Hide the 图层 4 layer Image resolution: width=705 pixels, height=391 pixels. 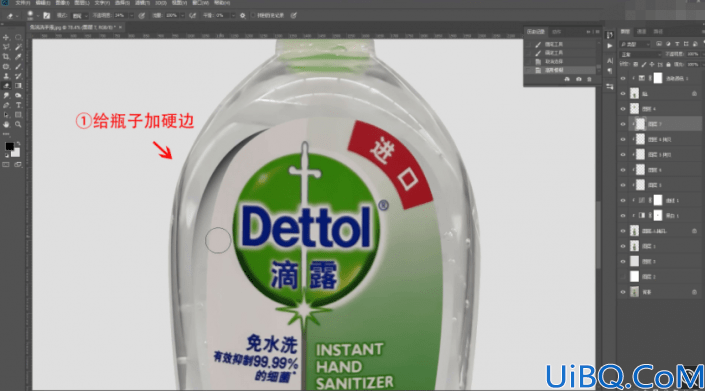point(623,109)
